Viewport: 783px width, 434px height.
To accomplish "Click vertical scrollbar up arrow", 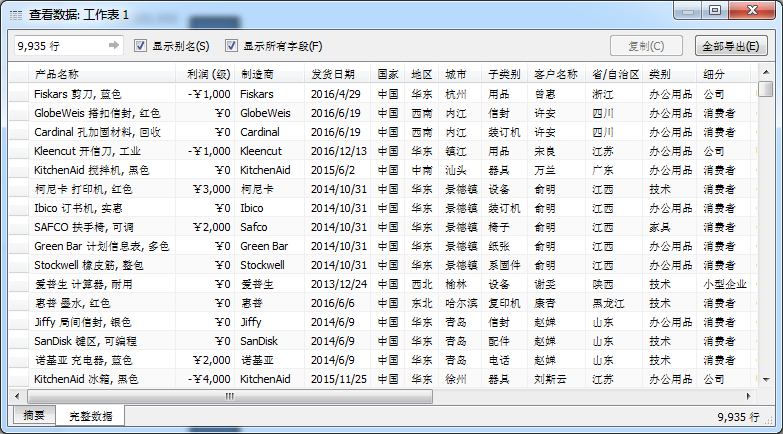I will pos(766,72).
